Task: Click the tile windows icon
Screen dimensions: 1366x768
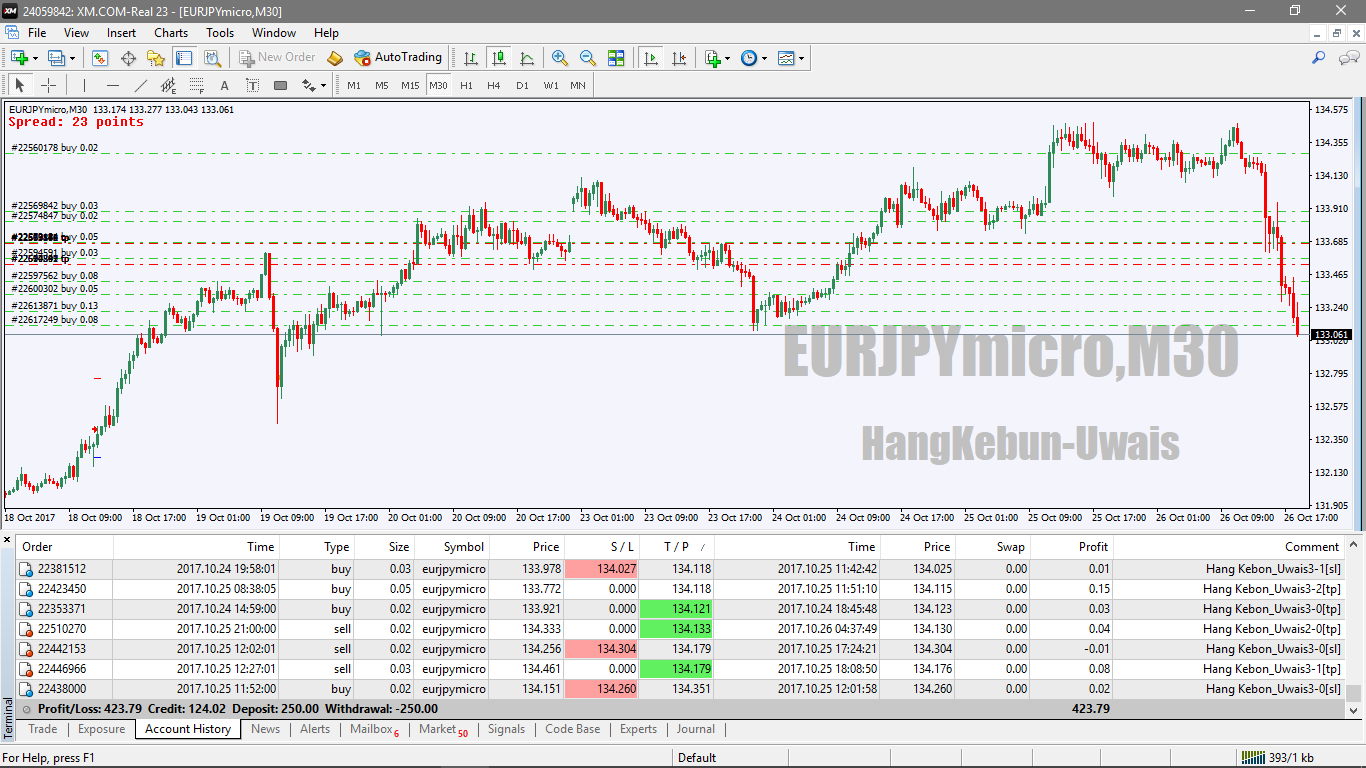Action: (x=616, y=58)
